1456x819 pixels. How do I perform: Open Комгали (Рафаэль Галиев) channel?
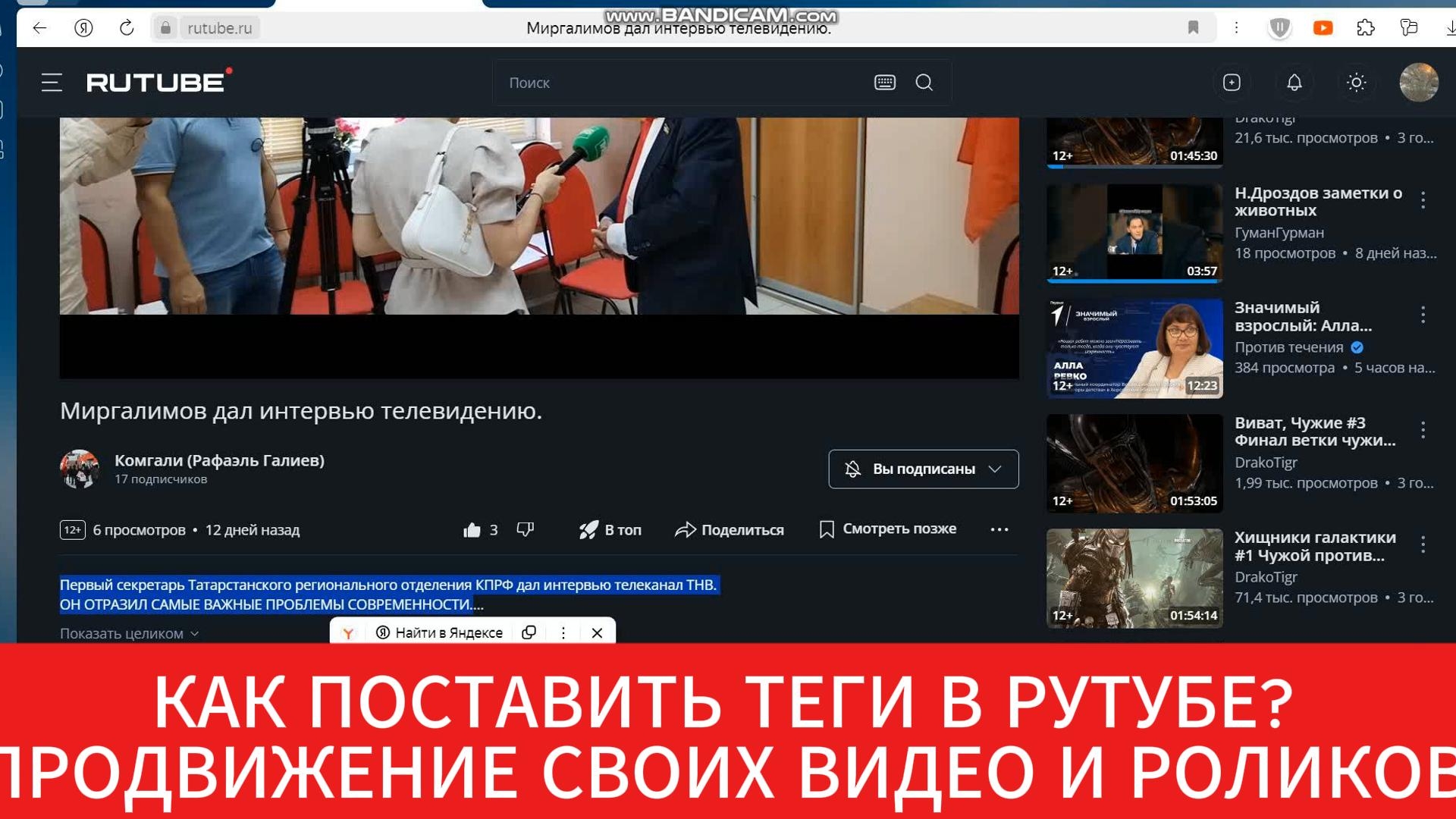(x=219, y=460)
